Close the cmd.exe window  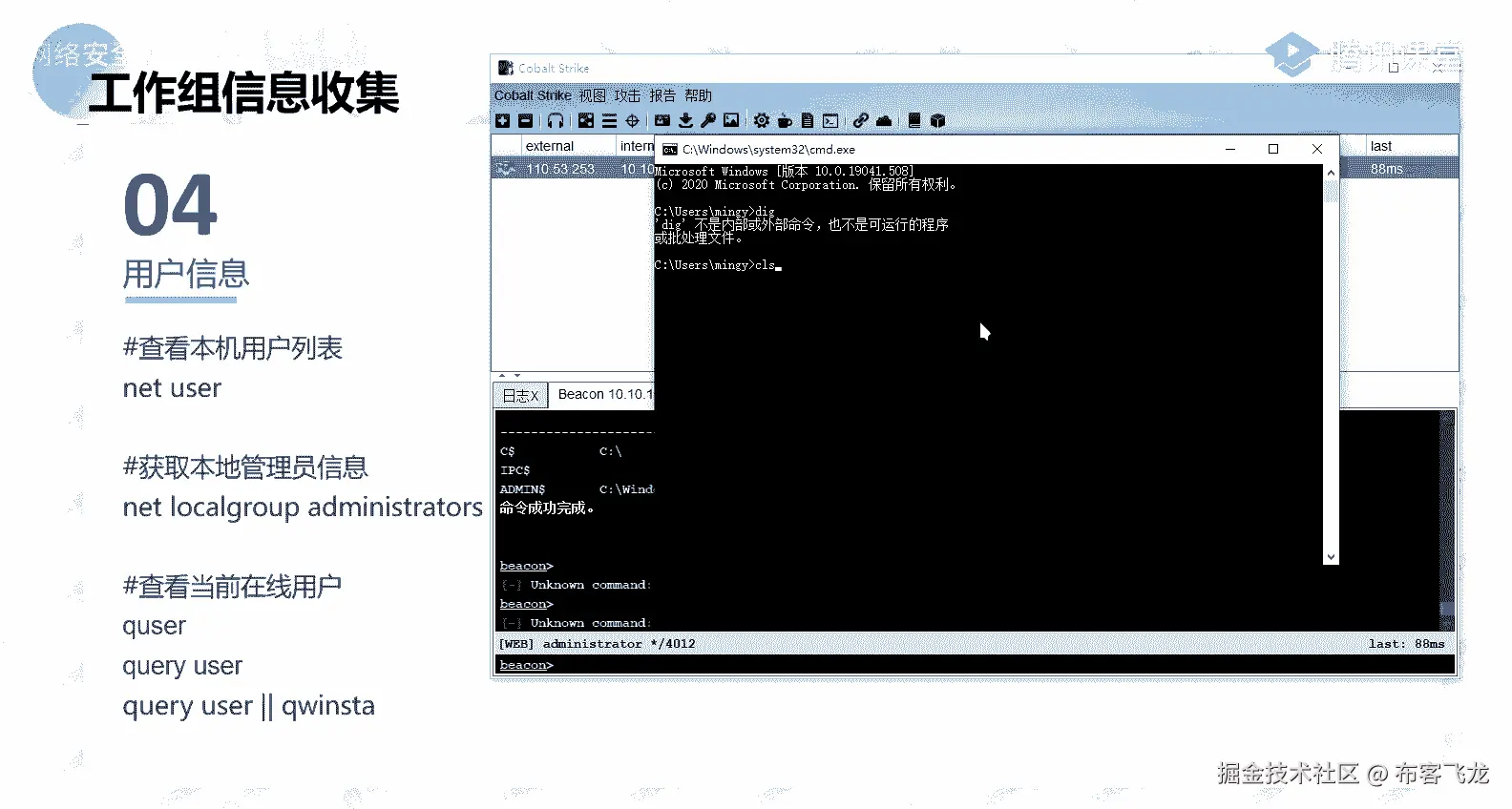pyautogui.click(x=1317, y=149)
